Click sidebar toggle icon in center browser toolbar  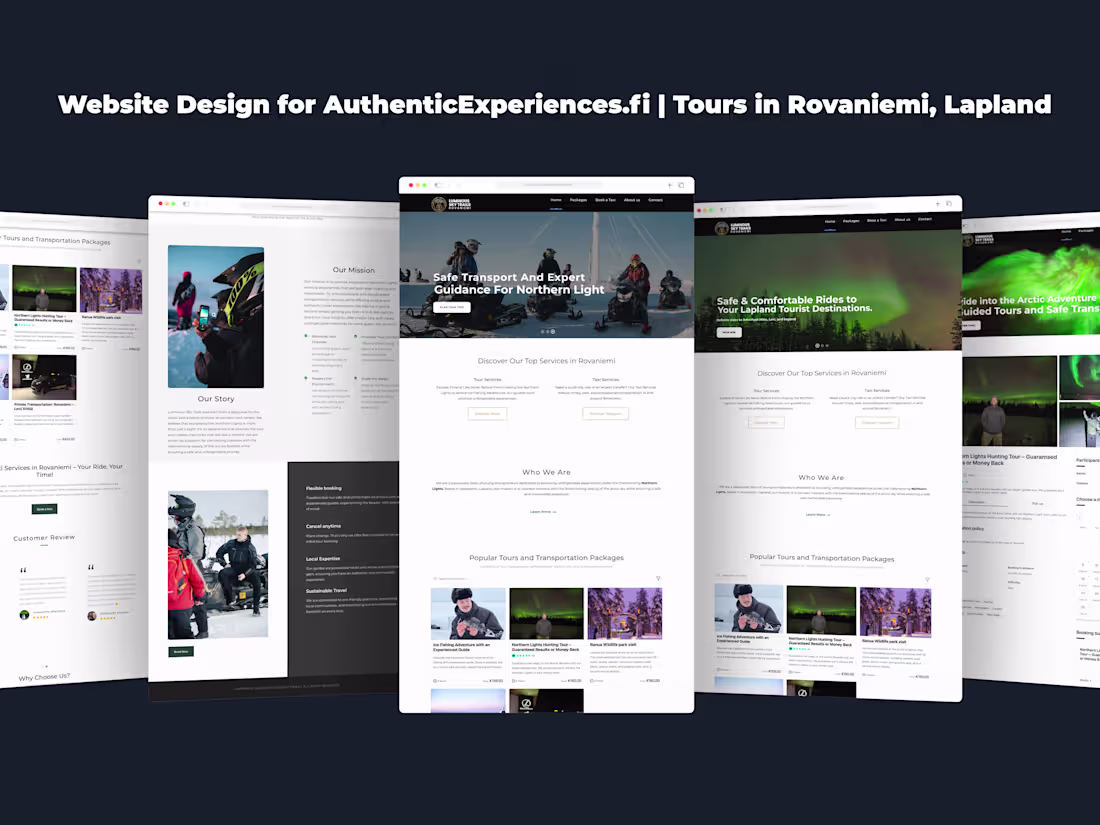[438, 185]
